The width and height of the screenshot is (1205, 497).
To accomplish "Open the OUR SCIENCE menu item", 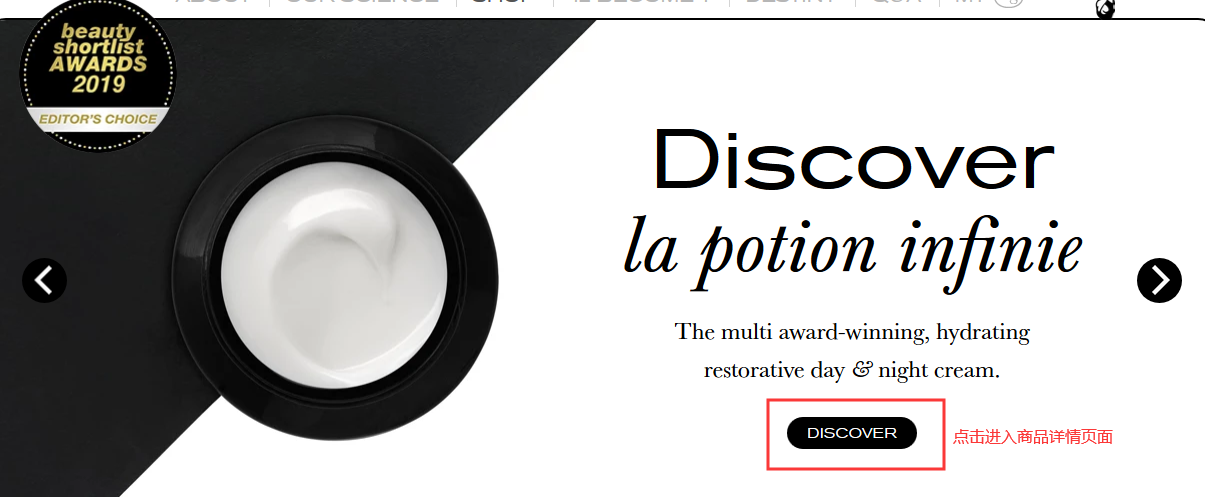I will point(362,2).
